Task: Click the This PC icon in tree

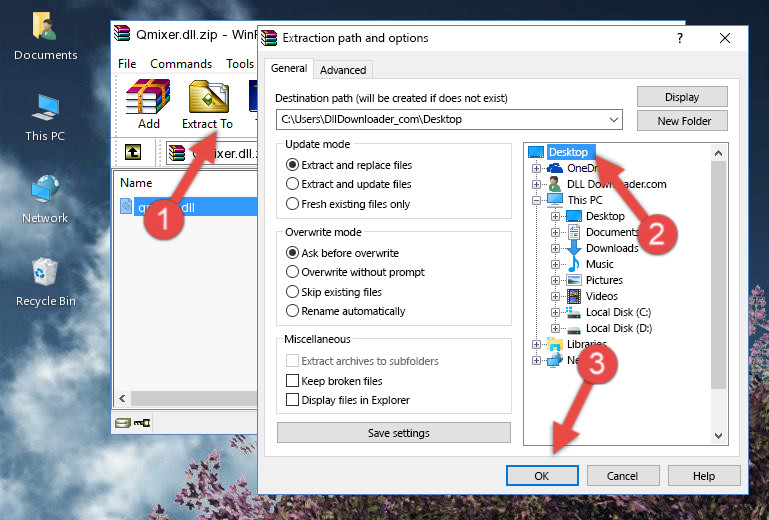Action: coord(555,200)
